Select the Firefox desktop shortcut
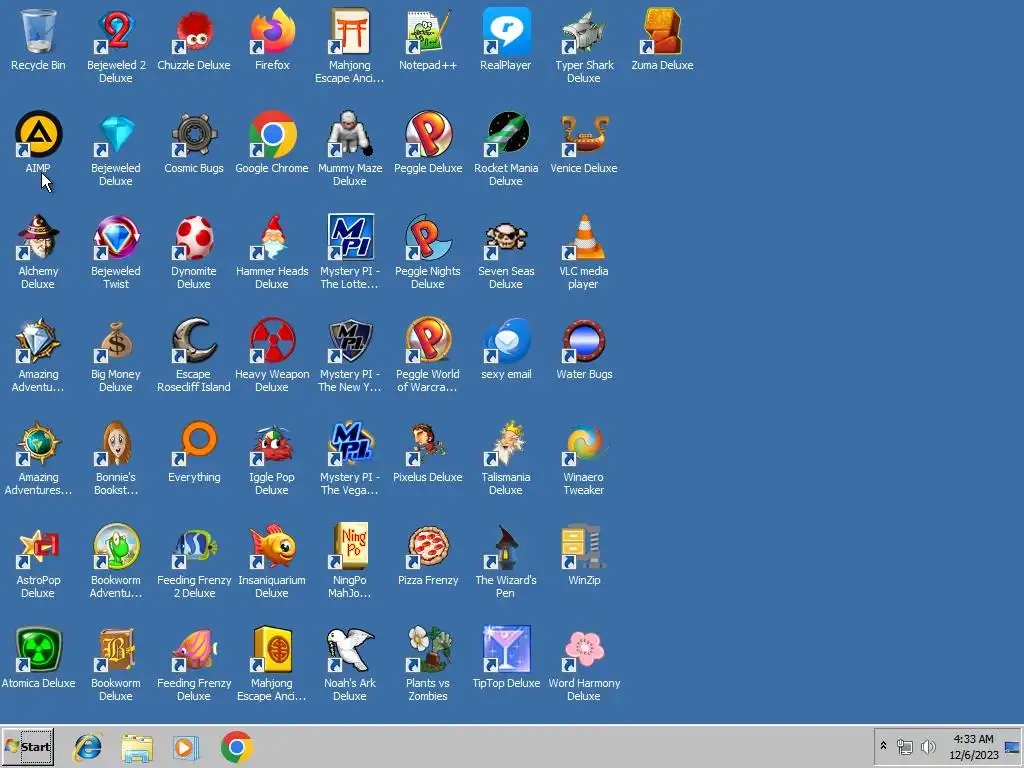 point(272,31)
